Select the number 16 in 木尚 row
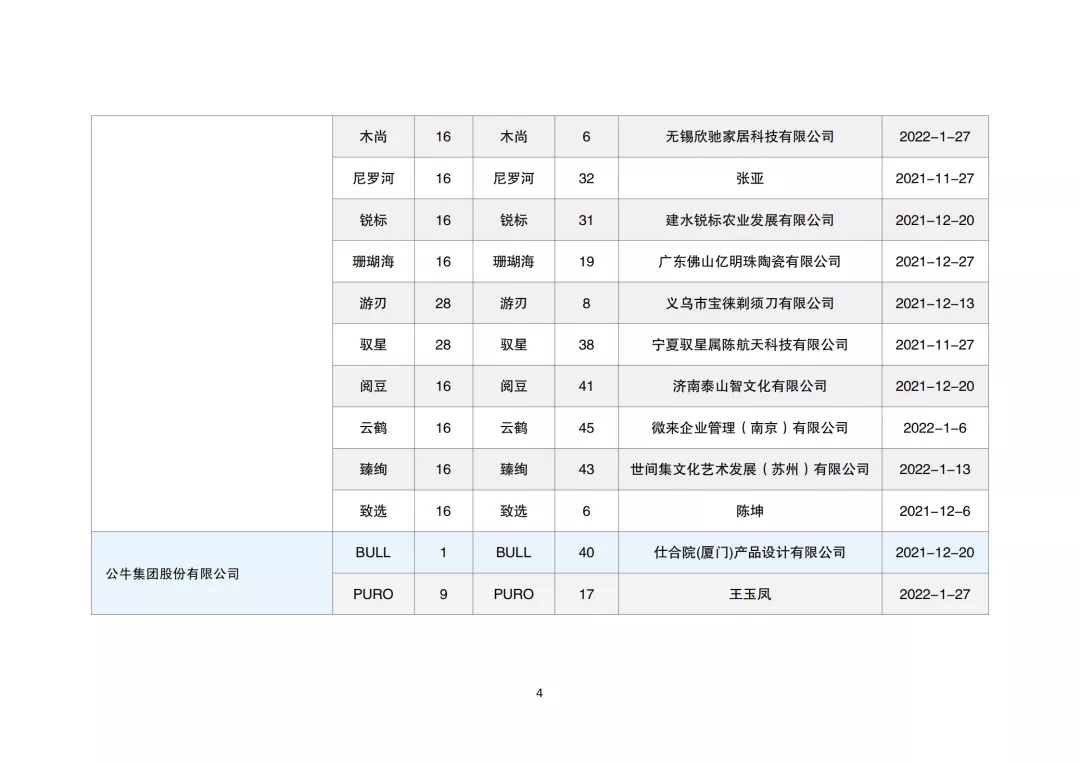Screen dimensions: 1080x763 tap(443, 136)
